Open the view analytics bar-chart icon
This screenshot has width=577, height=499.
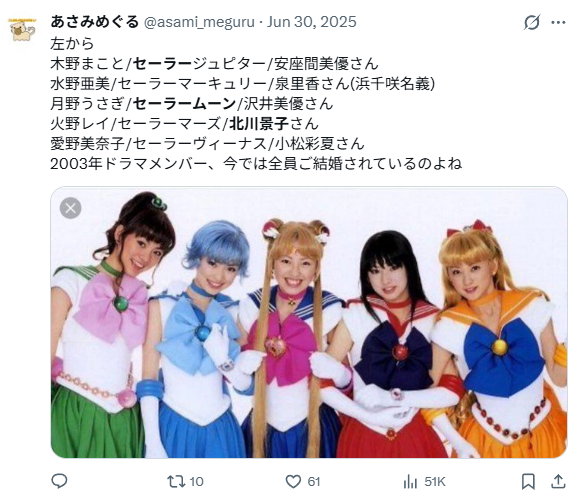(x=410, y=481)
